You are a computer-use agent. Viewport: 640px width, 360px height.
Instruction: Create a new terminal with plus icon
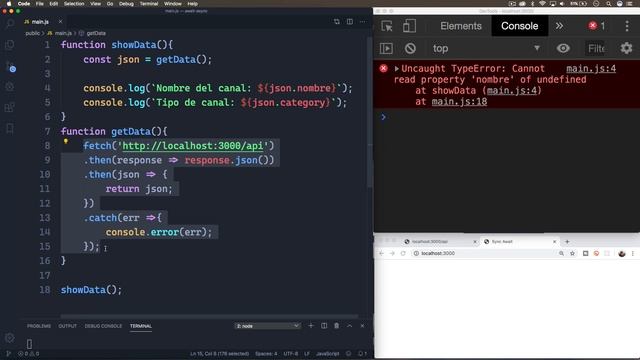(311, 326)
